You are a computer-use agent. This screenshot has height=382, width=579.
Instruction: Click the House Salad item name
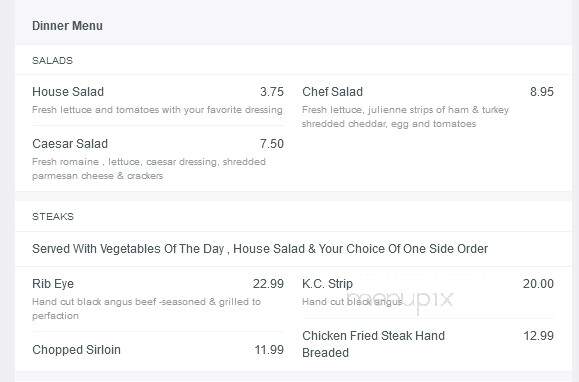(68, 92)
